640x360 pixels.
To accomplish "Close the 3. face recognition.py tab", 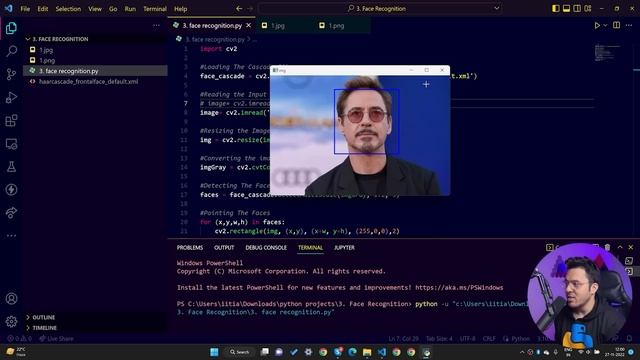I will click(x=249, y=25).
